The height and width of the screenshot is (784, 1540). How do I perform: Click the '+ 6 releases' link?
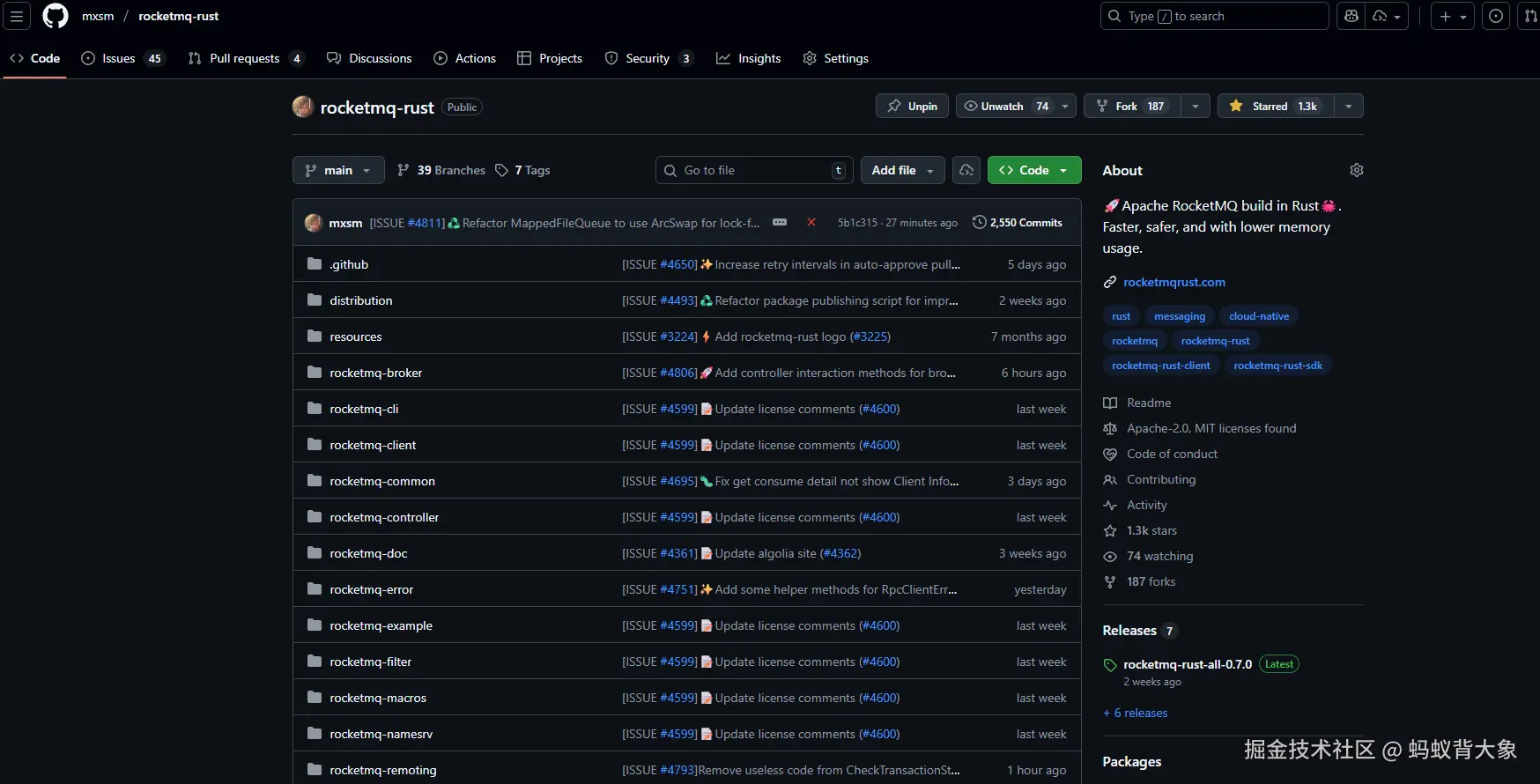click(1136, 713)
